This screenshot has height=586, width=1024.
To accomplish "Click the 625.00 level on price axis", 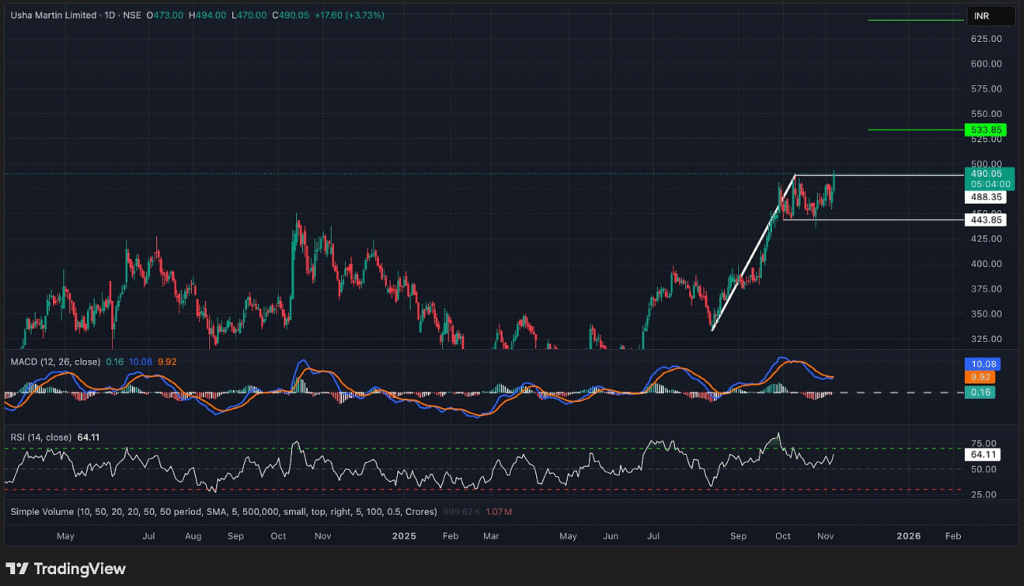I will [985, 38].
